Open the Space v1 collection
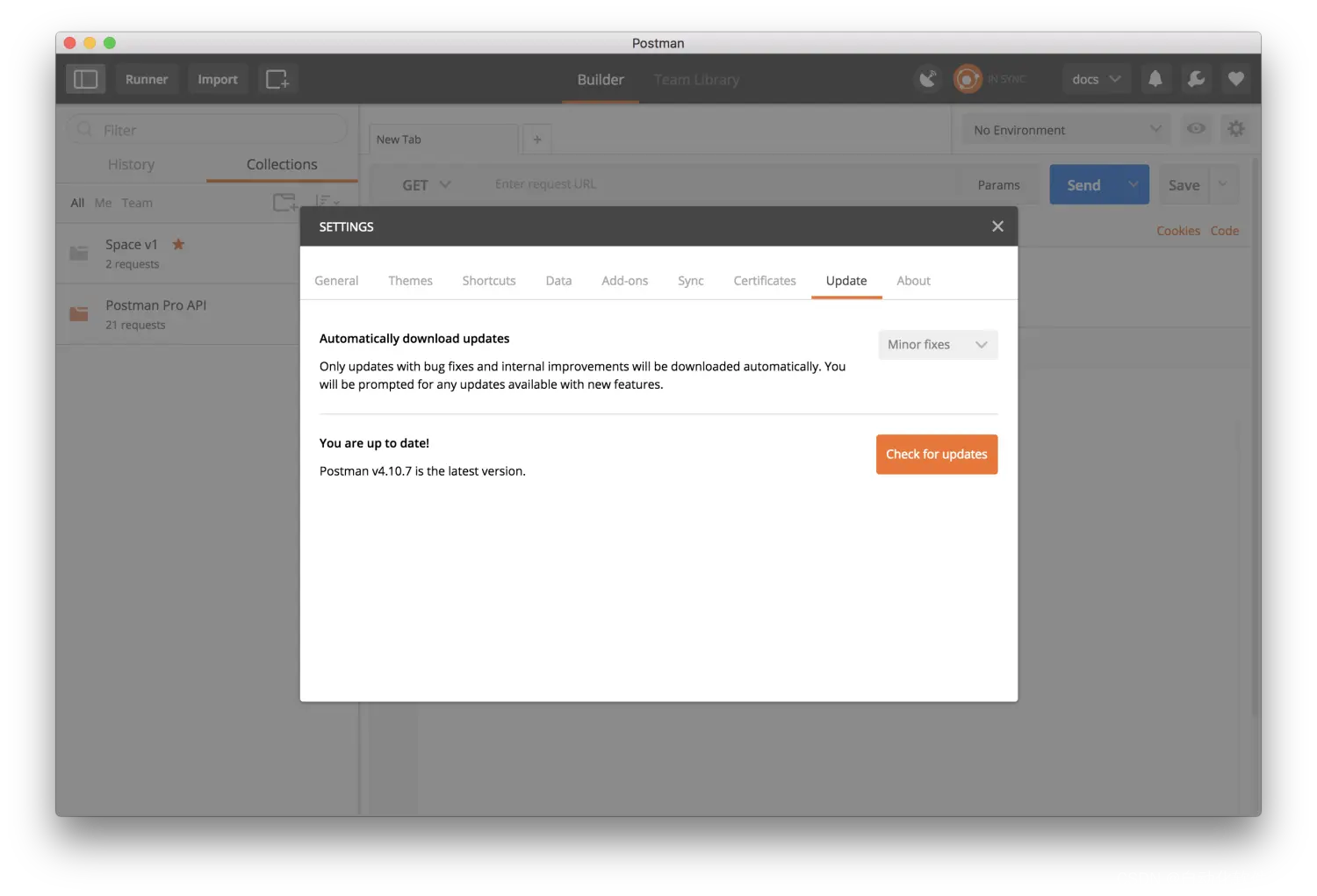 pos(177,253)
